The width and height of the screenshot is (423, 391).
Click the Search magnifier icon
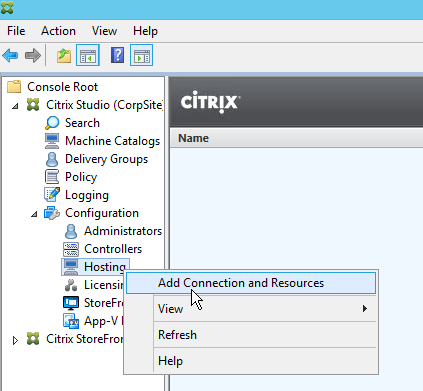(52, 123)
